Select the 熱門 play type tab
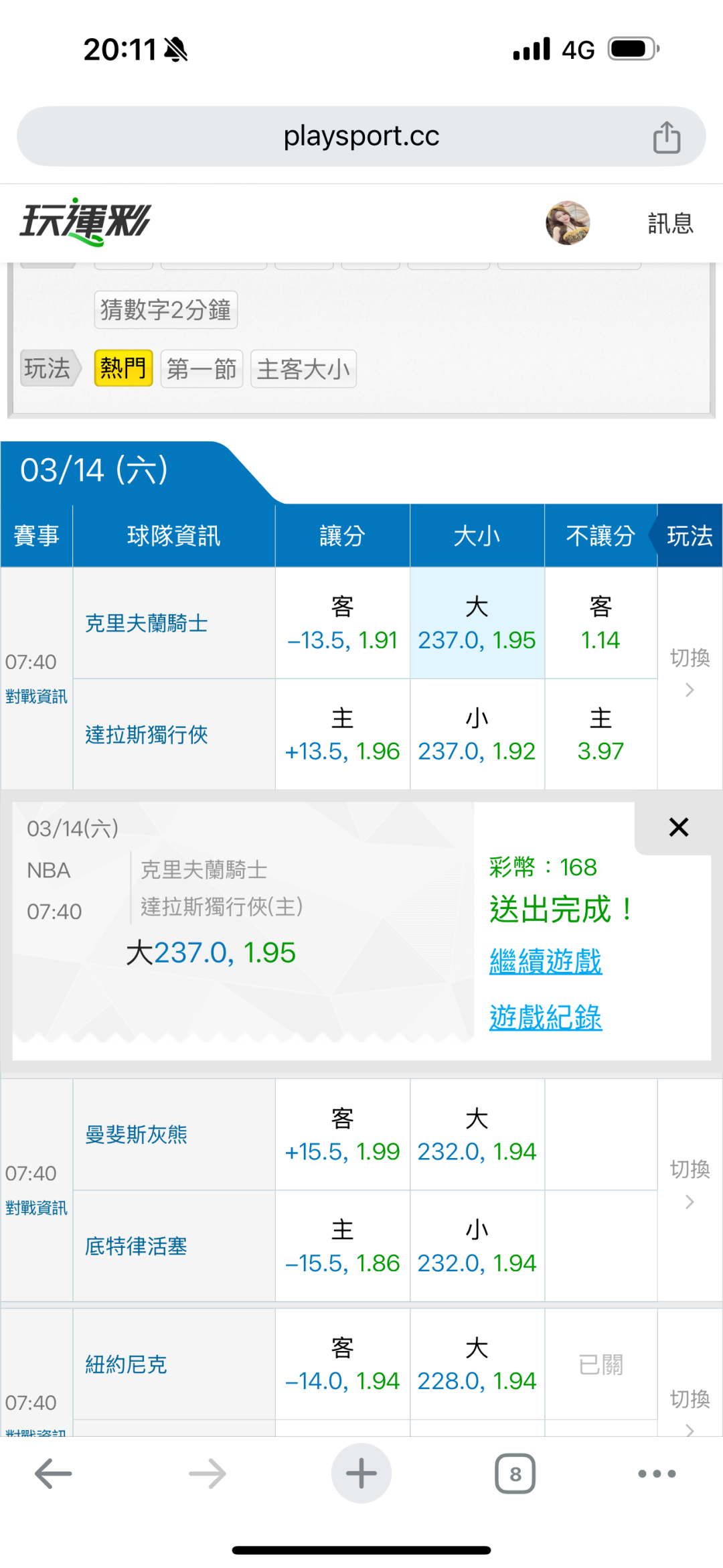Image resolution: width=723 pixels, height=1568 pixels. pos(123,368)
